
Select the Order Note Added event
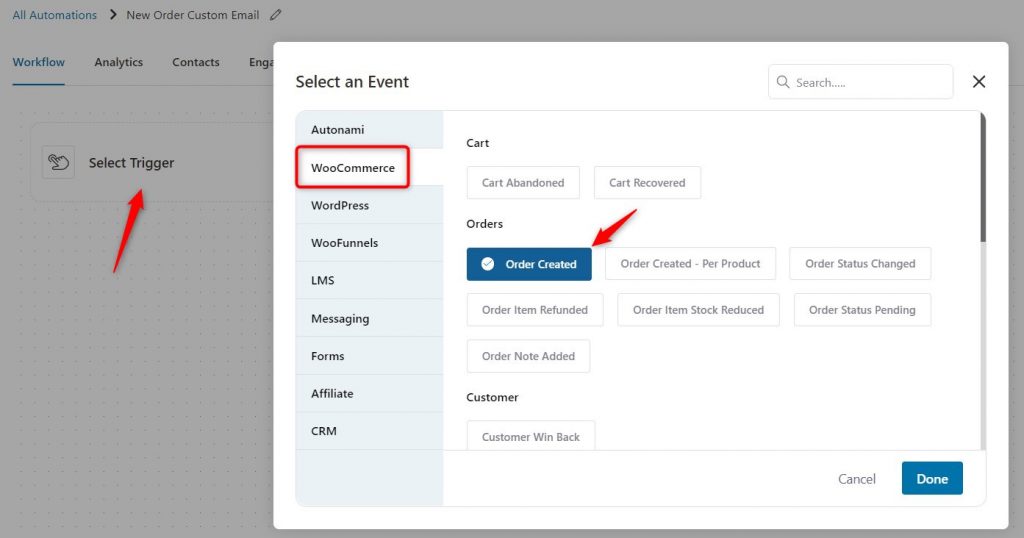point(528,356)
